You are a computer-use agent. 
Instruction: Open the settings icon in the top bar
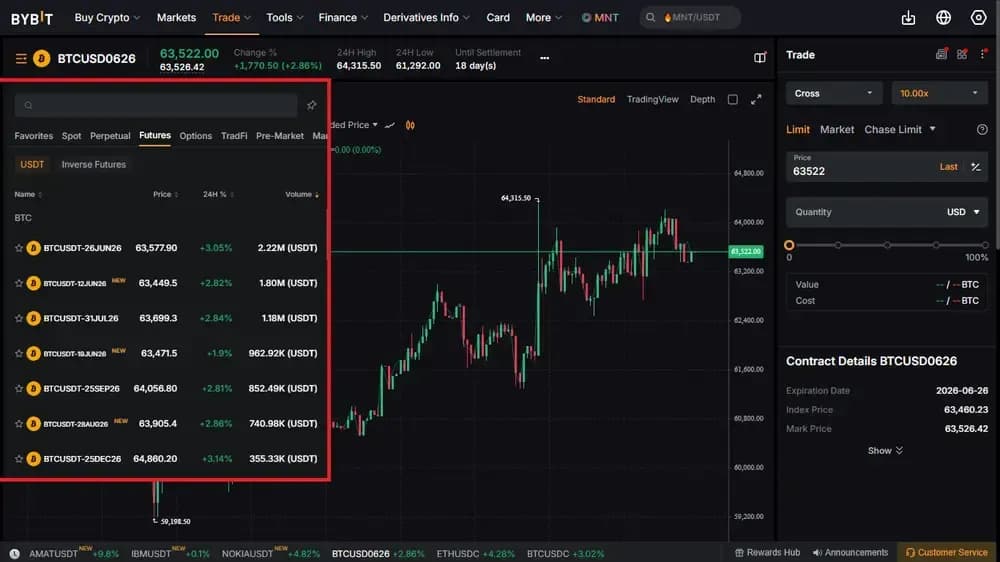pos(978,18)
